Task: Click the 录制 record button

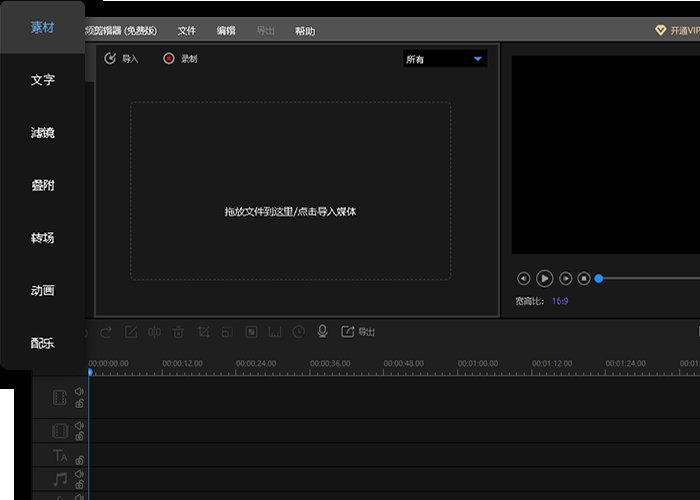Action: 180,59
